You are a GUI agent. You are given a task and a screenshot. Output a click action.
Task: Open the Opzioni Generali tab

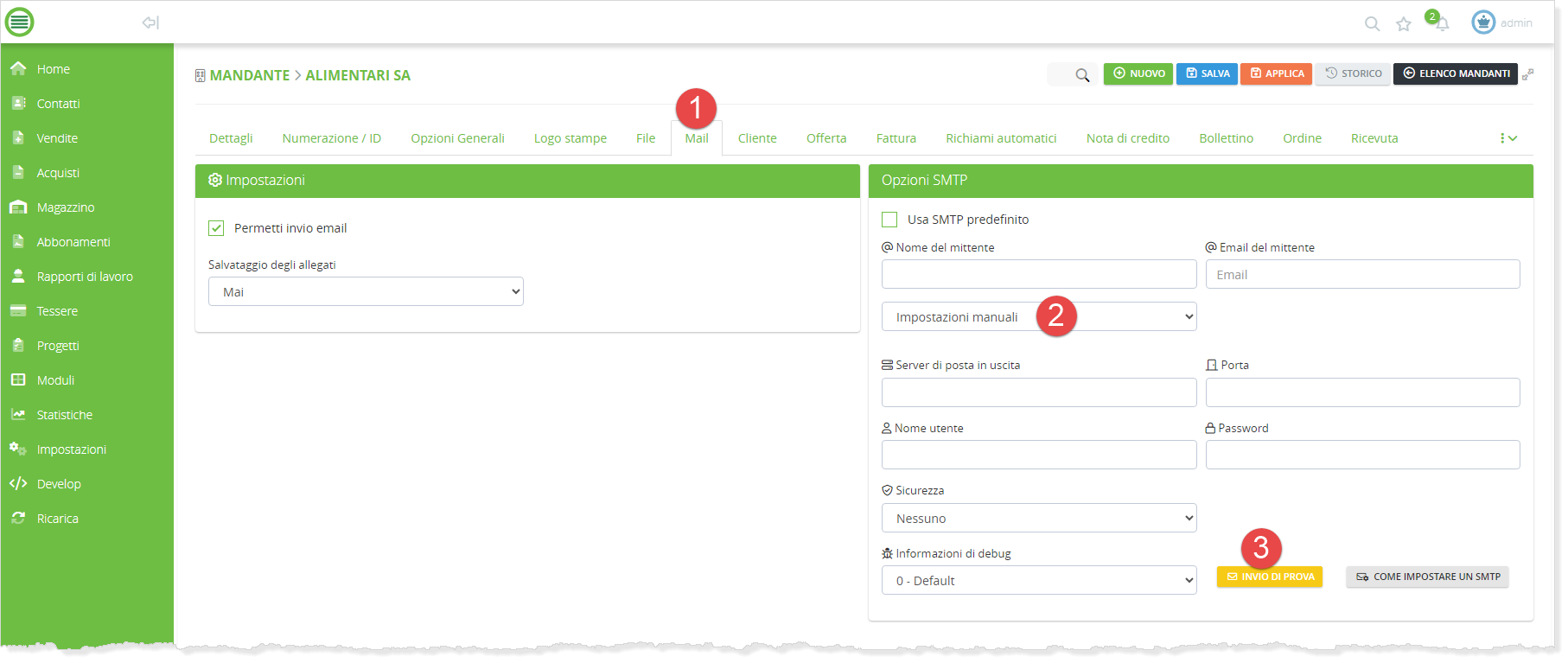(x=457, y=138)
